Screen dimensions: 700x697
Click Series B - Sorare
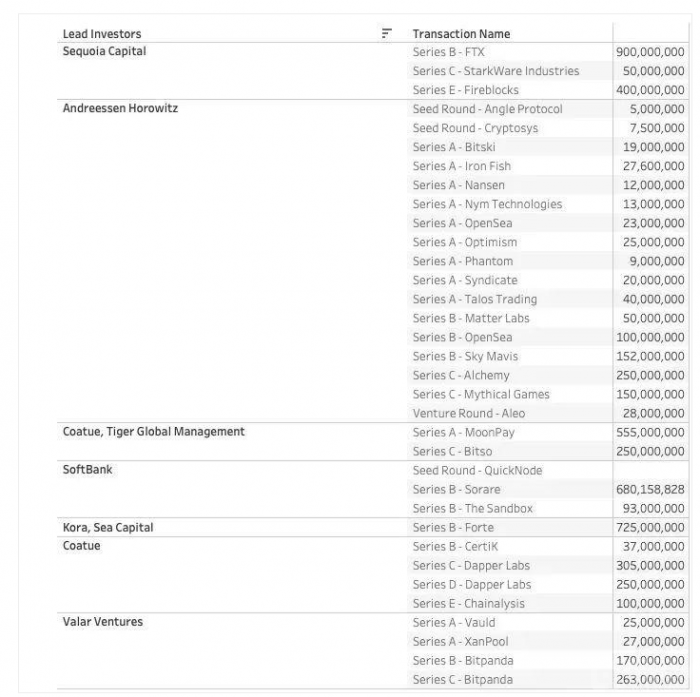click(x=456, y=489)
